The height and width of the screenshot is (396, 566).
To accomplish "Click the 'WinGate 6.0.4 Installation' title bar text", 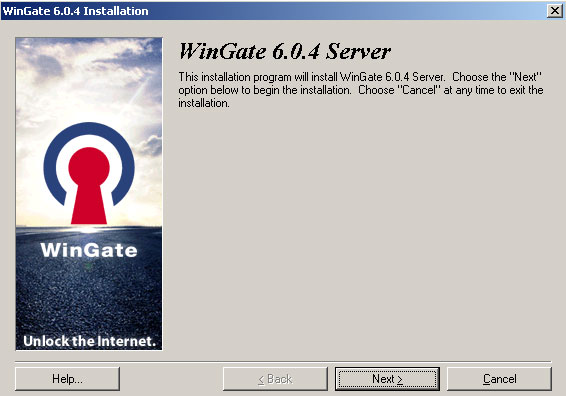I will (x=75, y=11).
